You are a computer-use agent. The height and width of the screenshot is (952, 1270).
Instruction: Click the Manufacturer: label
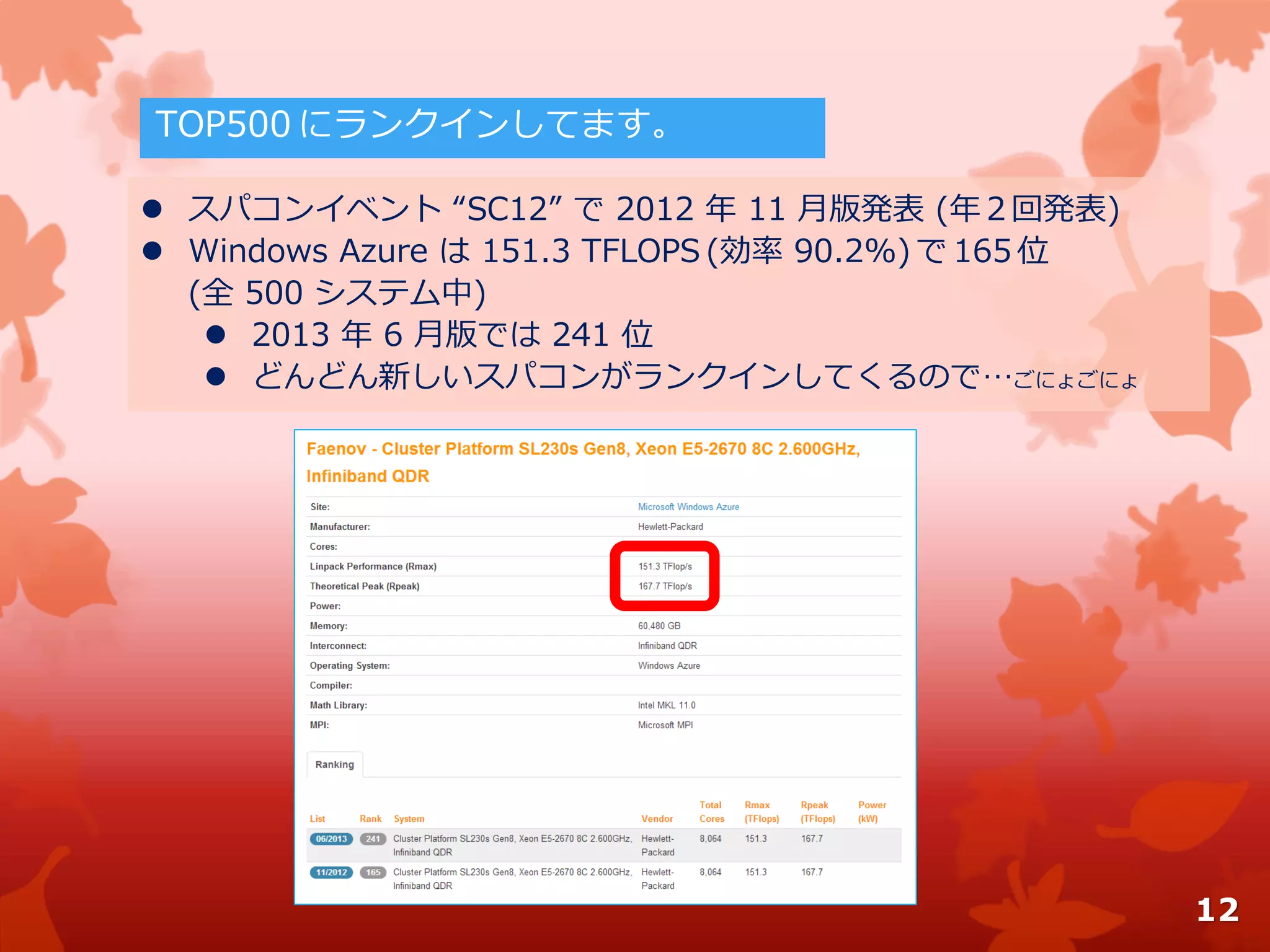coord(340,527)
